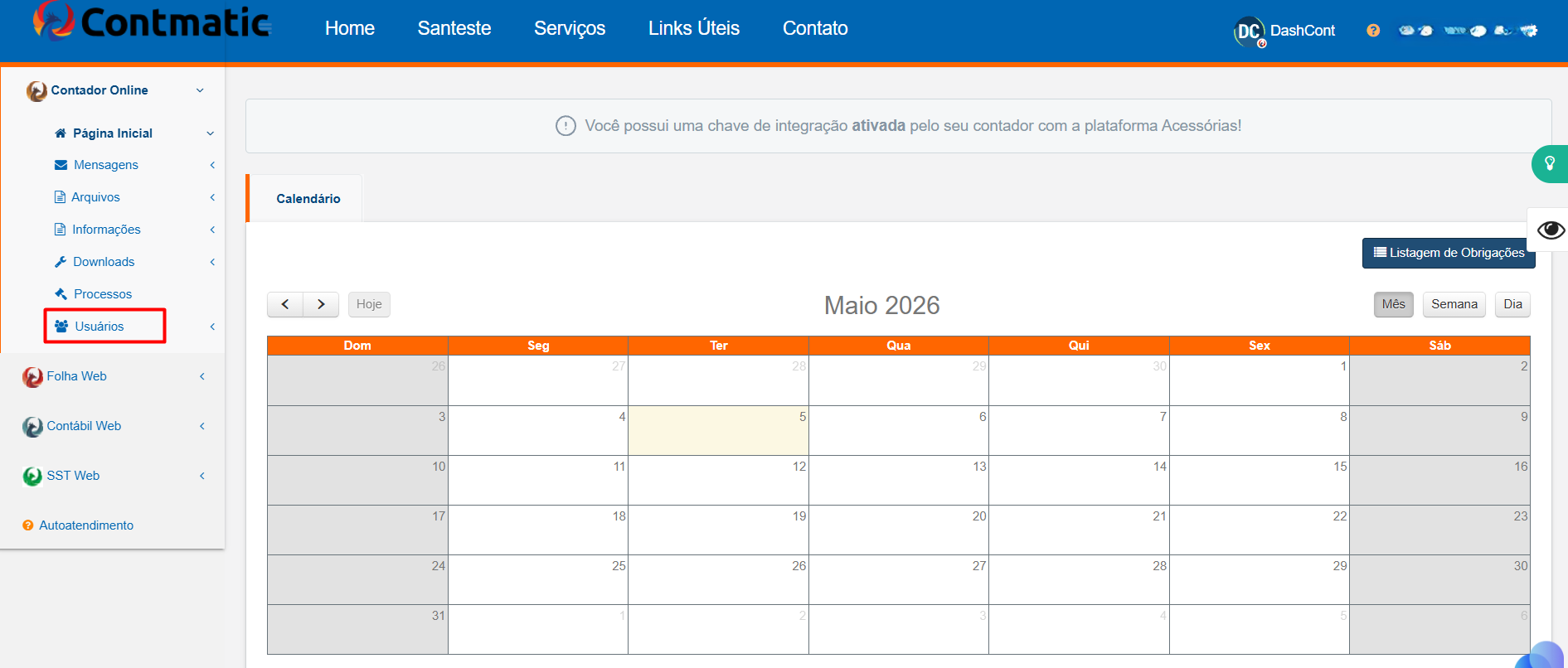Click the document icon beside Informações
The height and width of the screenshot is (668, 1568).
60,230
